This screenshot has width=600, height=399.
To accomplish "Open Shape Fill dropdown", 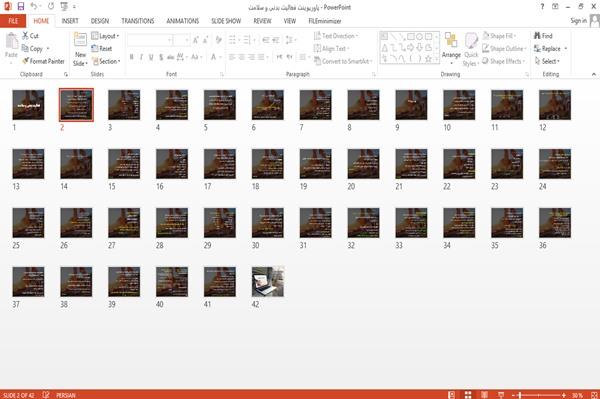I will click(499, 36).
